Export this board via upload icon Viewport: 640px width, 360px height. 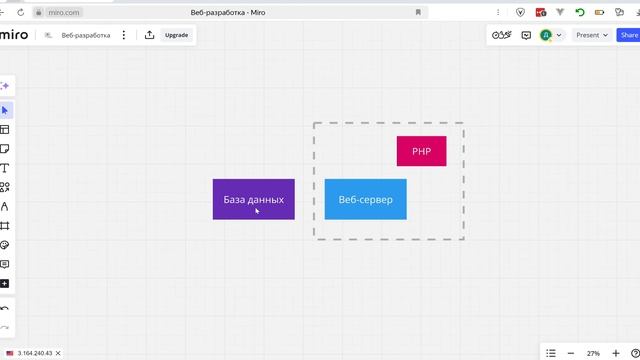(x=149, y=35)
